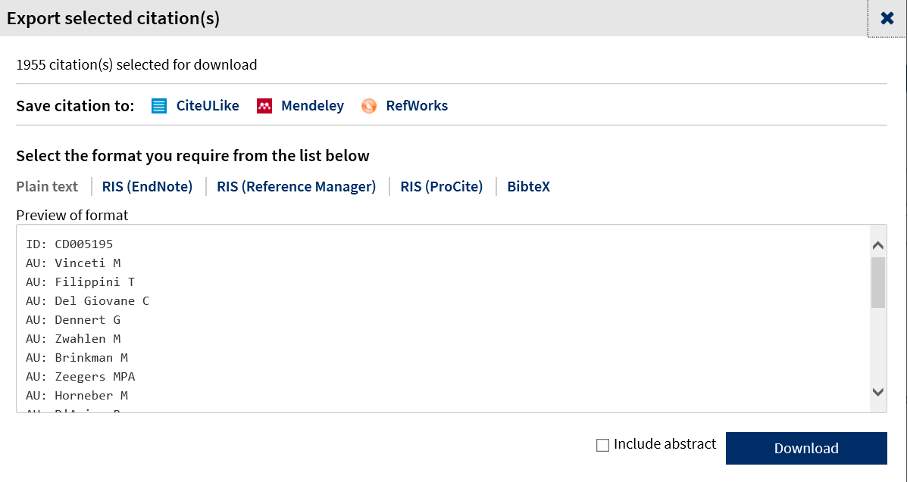
Task: Download the selected citations
Action: pyautogui.click(x=806, y=448)
